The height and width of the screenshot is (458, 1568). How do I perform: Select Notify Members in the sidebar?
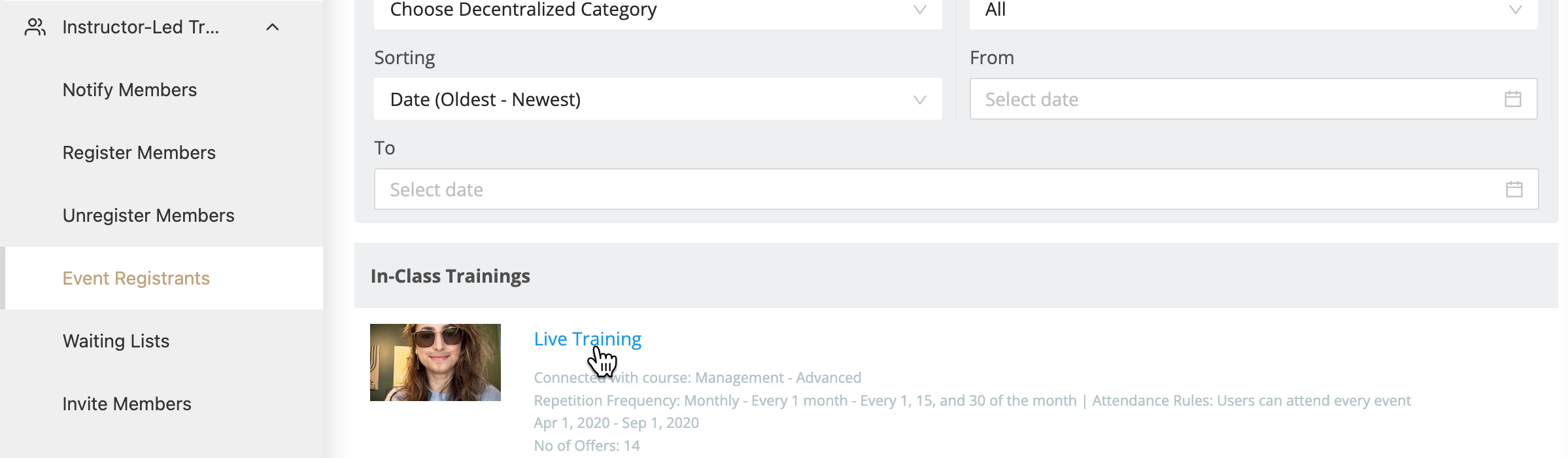(x=129, y=90)
